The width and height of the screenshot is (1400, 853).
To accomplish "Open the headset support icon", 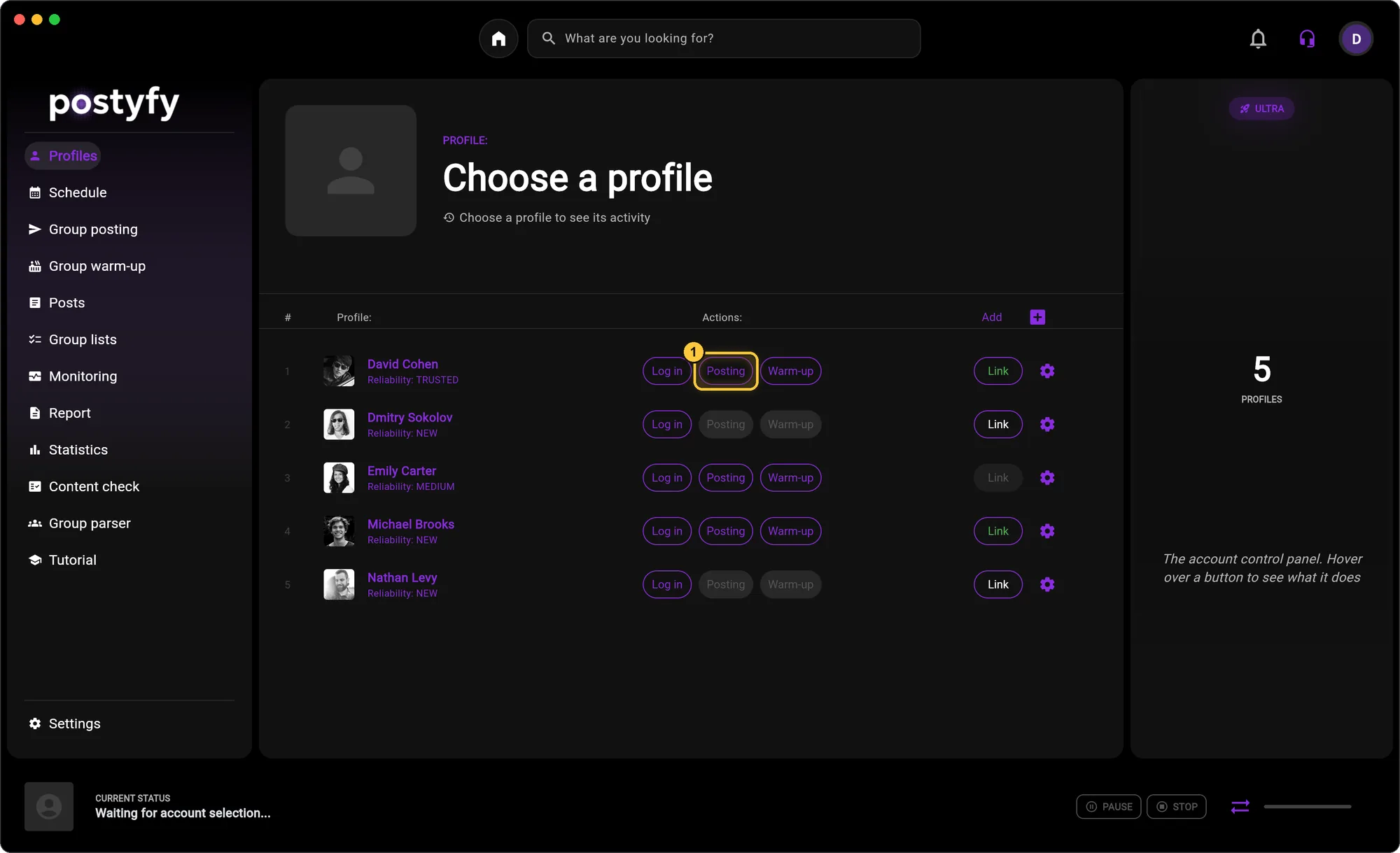I will (1307, 38).
